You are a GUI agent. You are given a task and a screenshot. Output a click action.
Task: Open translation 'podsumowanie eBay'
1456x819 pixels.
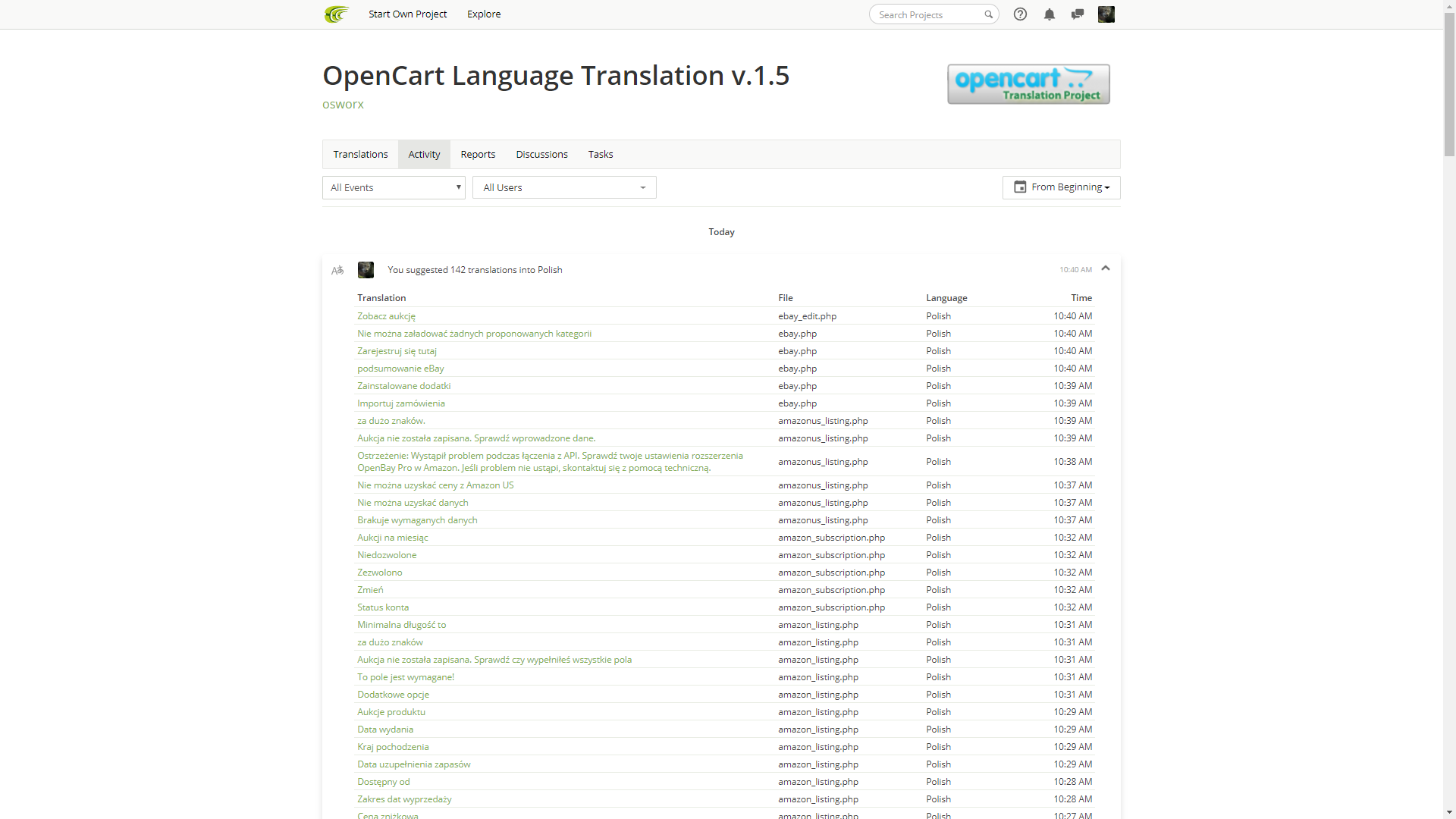(400, 369)
